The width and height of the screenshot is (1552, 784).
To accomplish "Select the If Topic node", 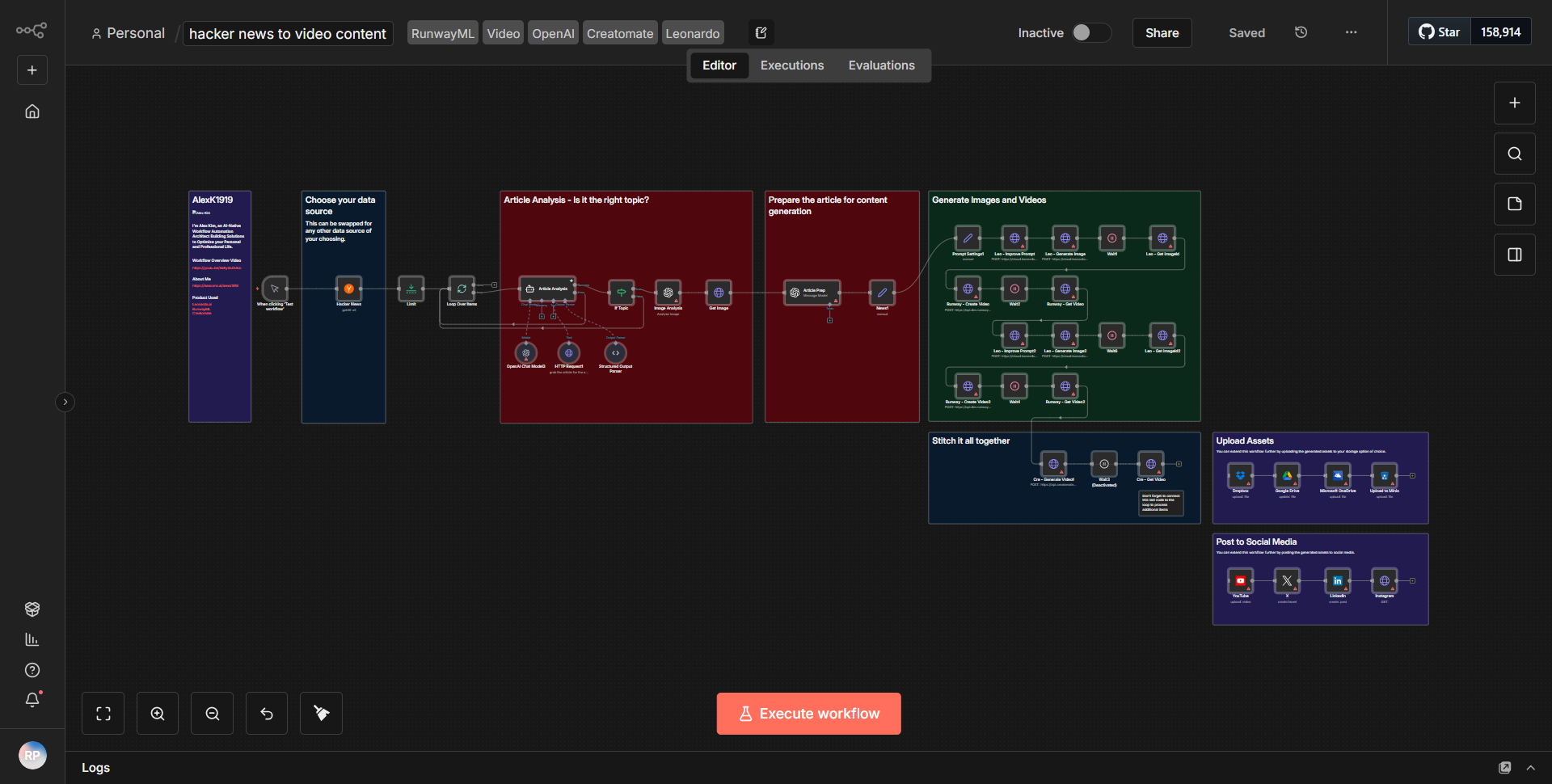I will 621,293.
